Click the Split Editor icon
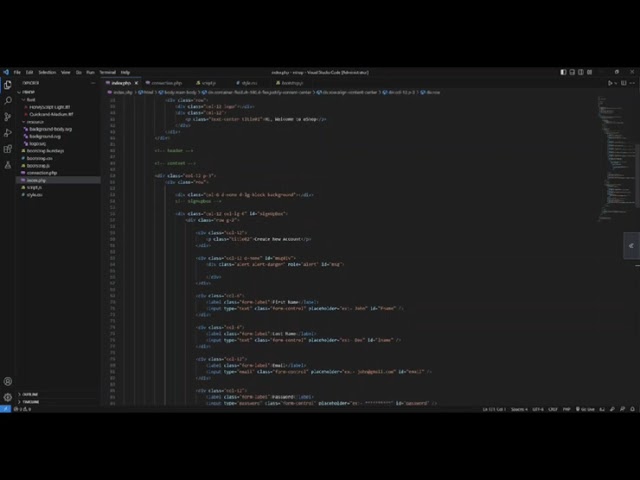 (x=624, y=83)
